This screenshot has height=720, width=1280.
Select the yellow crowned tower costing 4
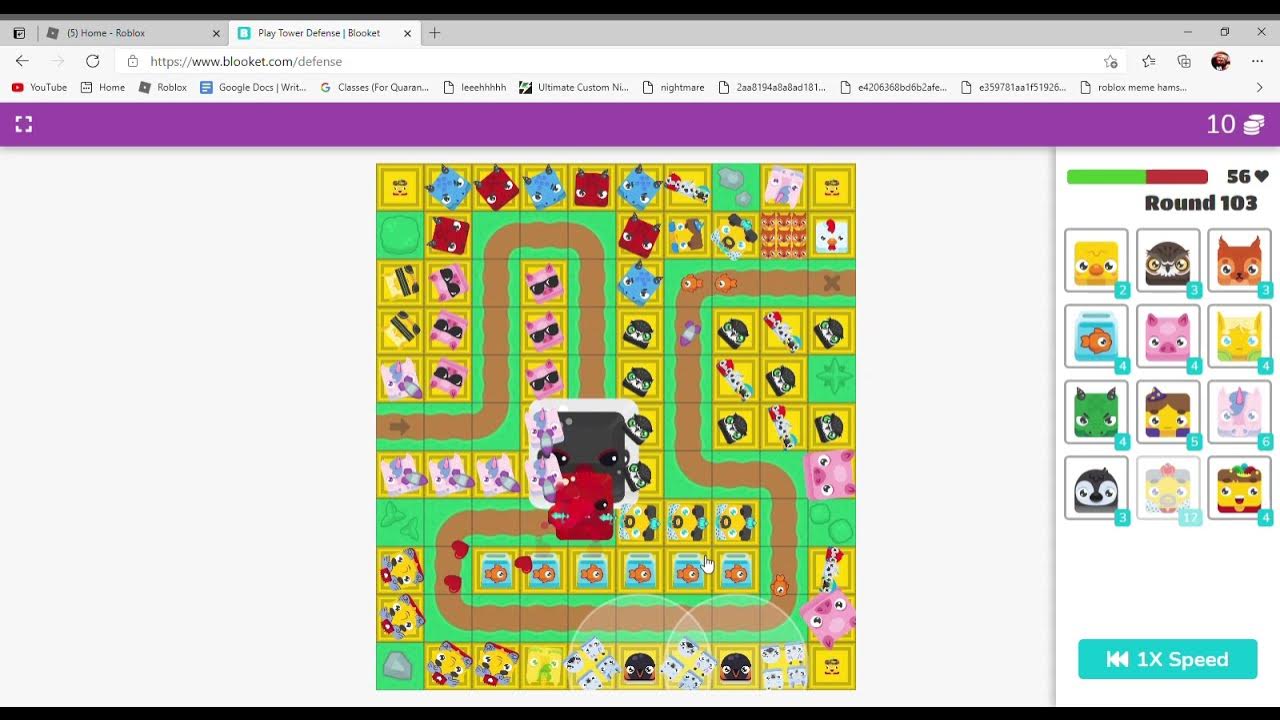click(1239, 337)
